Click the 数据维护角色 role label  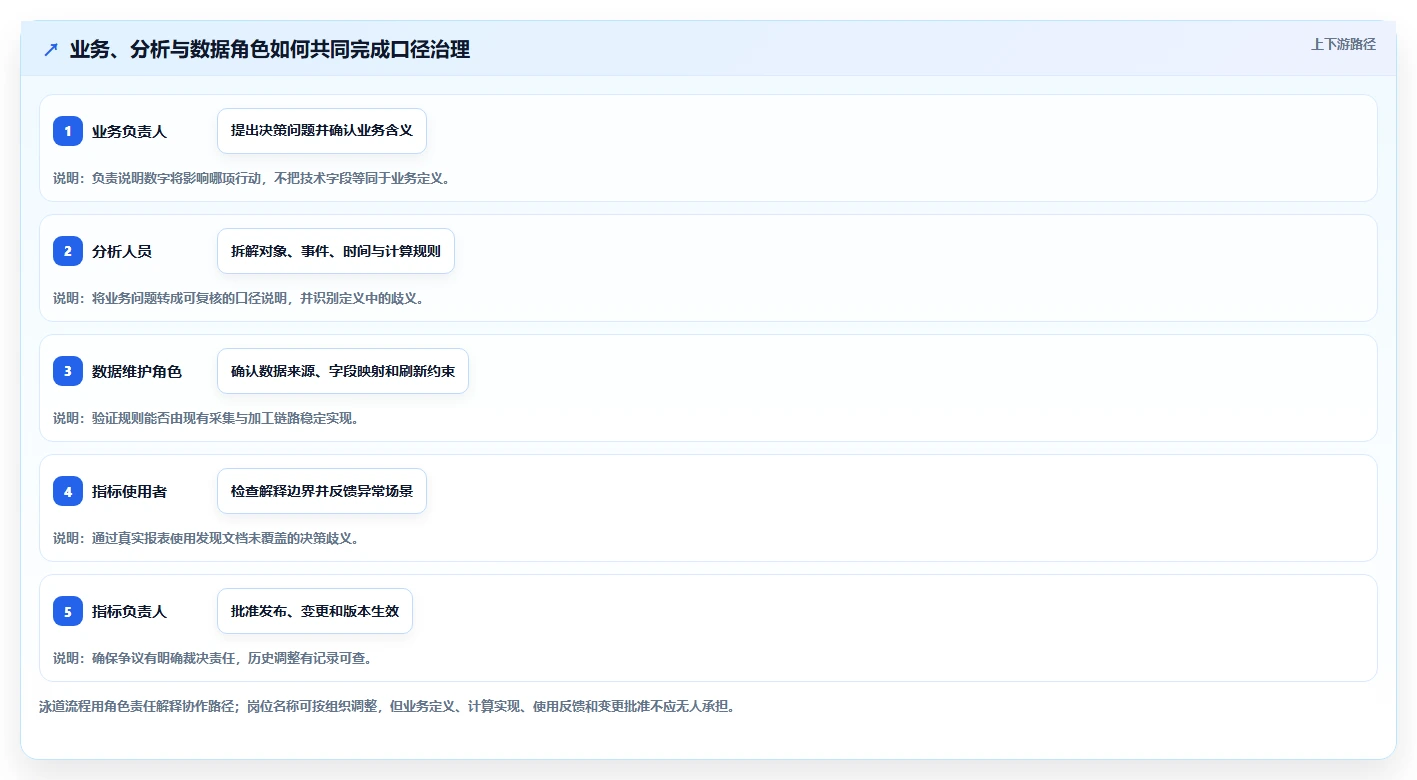(137, 371)
